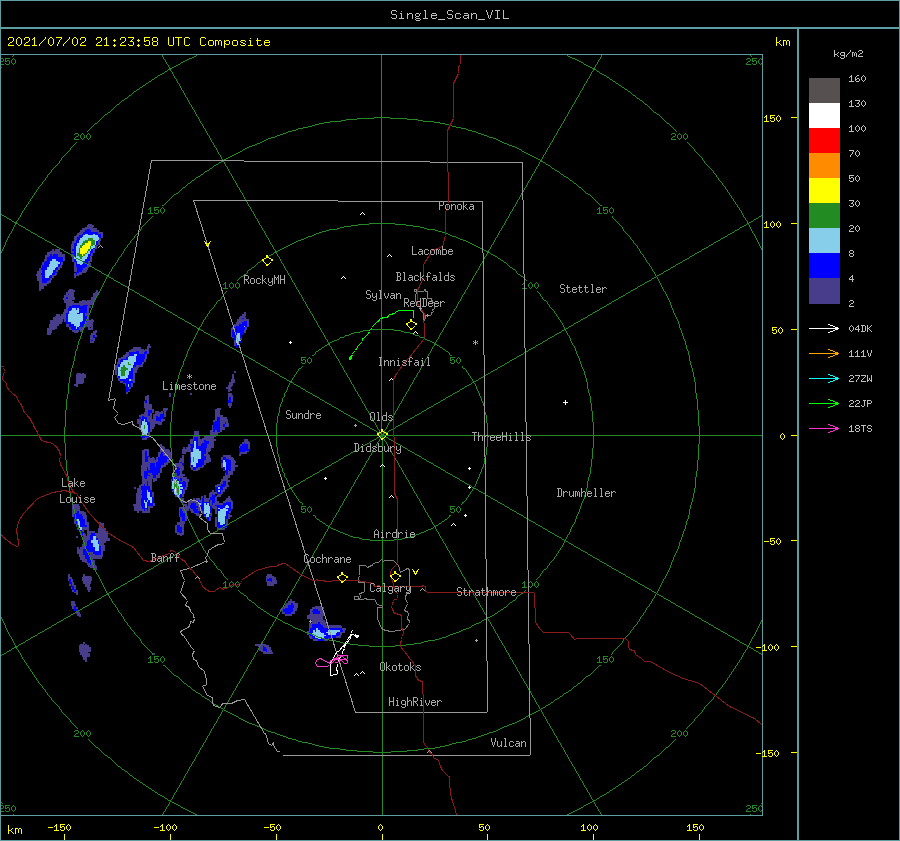Click the green 22JP track arrow in legend
The width and height of the screenshot is (900, 841).
[824, 404]
